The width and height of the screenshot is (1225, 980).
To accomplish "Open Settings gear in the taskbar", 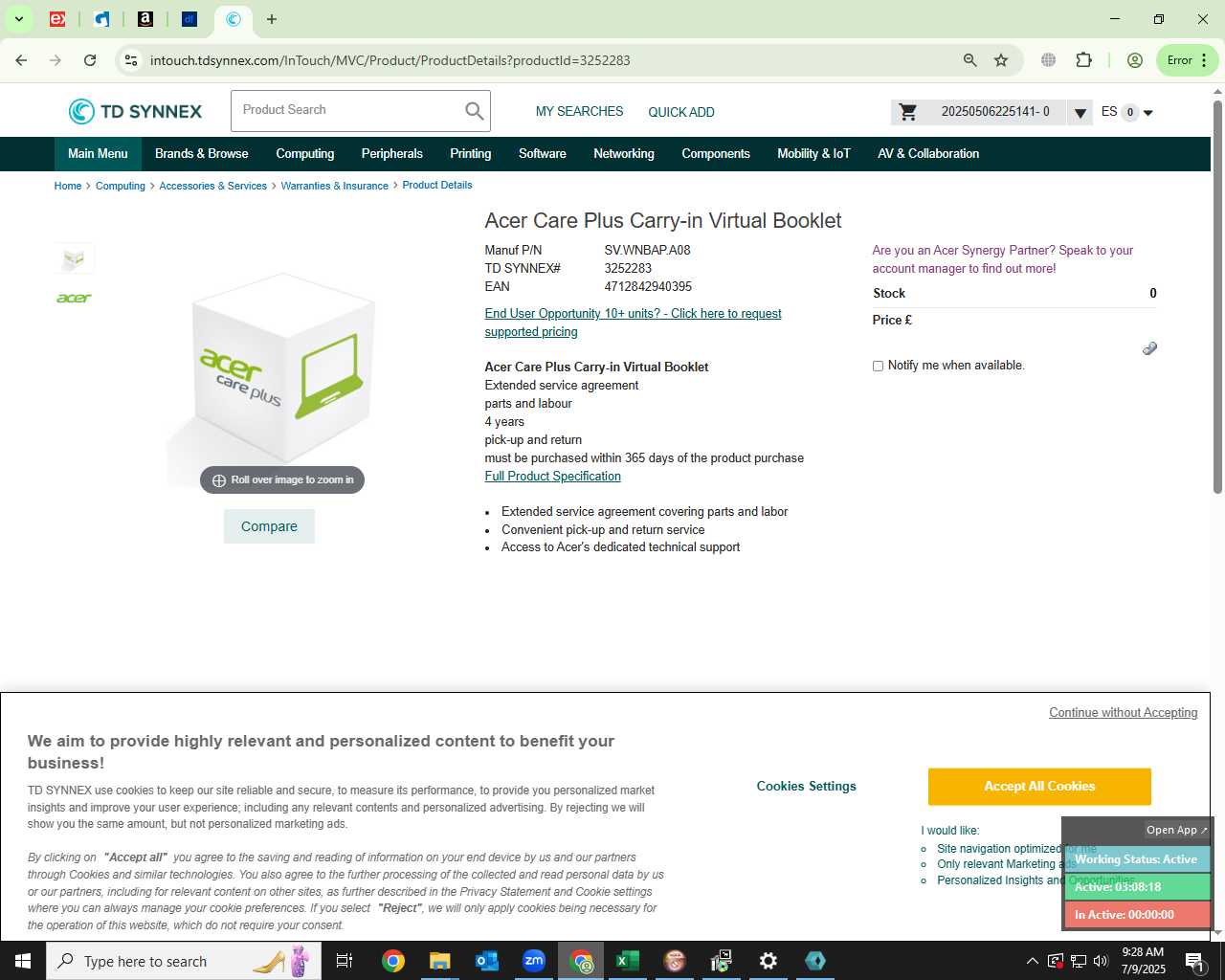I will tap(768, 961).
